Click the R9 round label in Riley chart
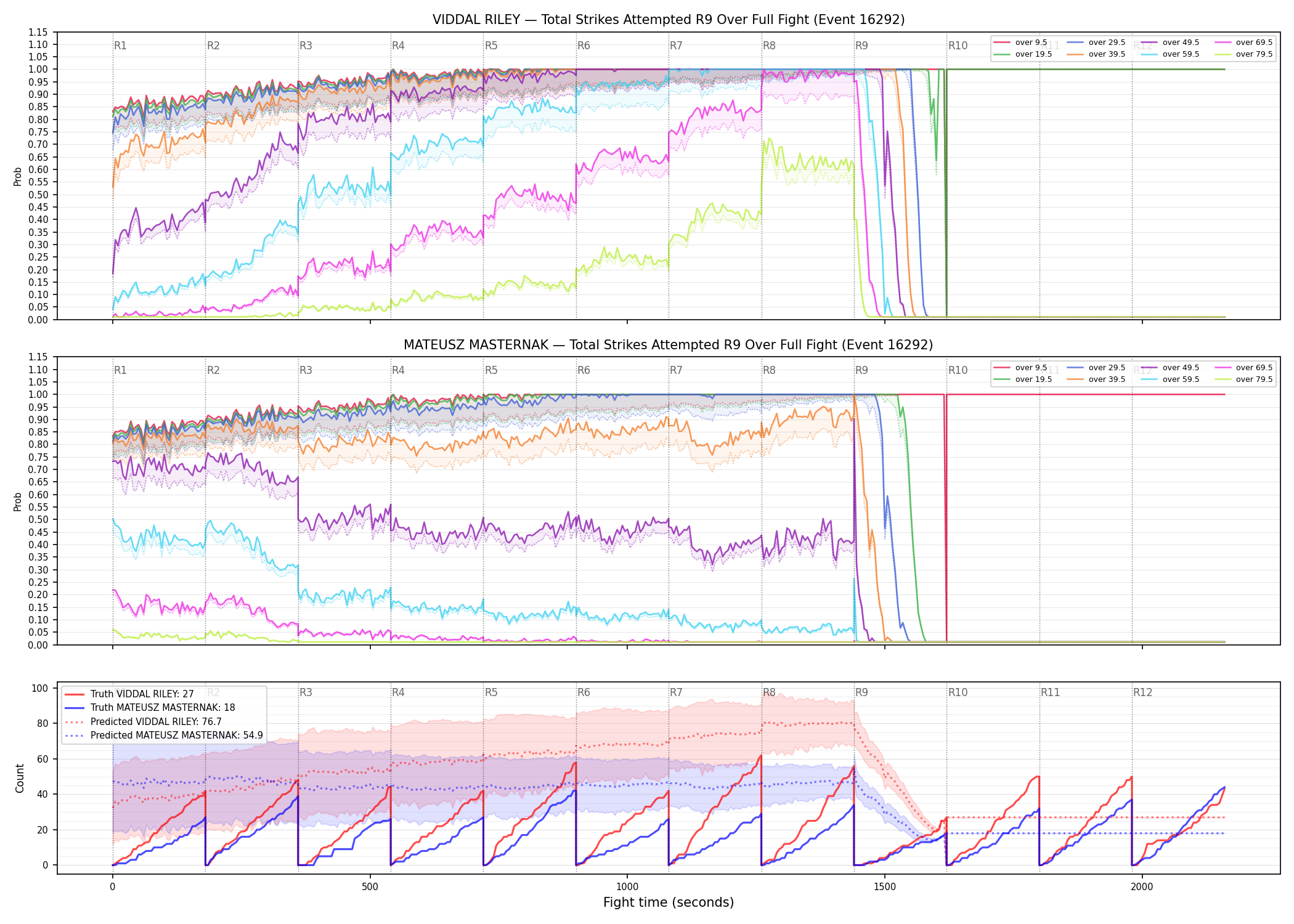This screenshot has width=1294, height=924. [861, 46]
